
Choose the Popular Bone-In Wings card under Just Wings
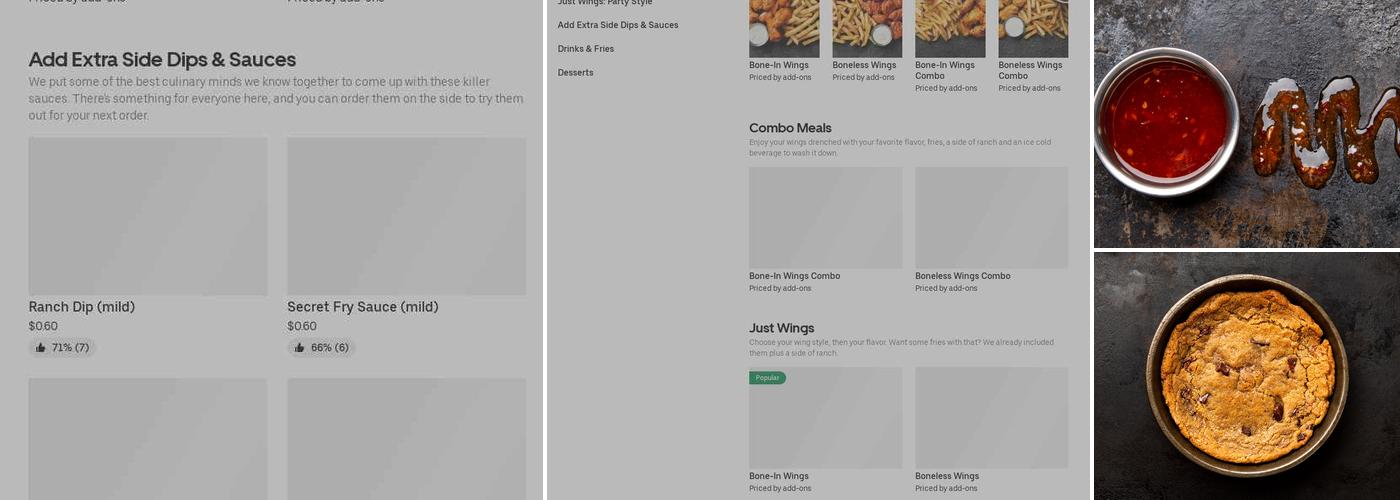pos(825,418)
